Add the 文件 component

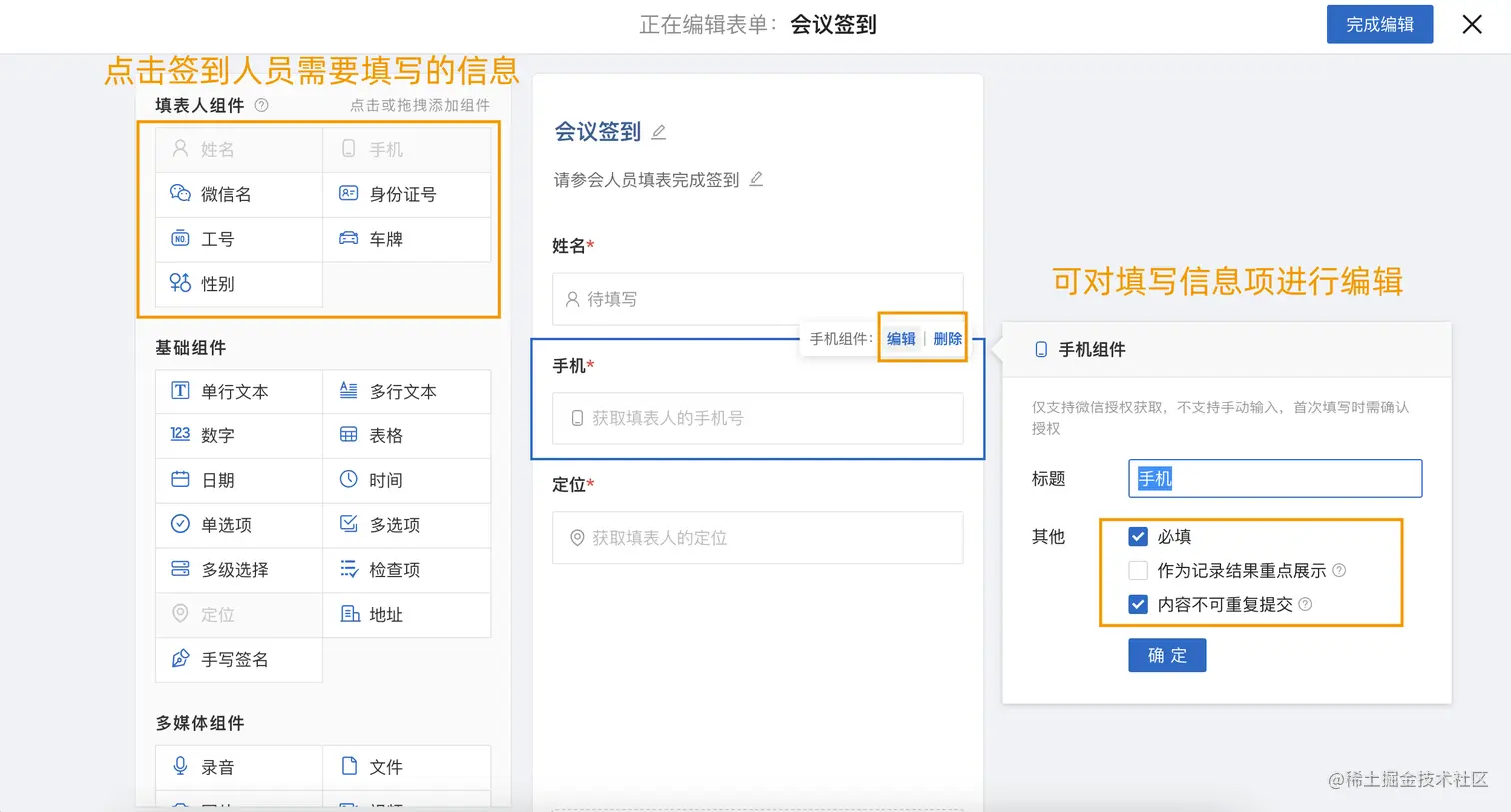point(407,767)
